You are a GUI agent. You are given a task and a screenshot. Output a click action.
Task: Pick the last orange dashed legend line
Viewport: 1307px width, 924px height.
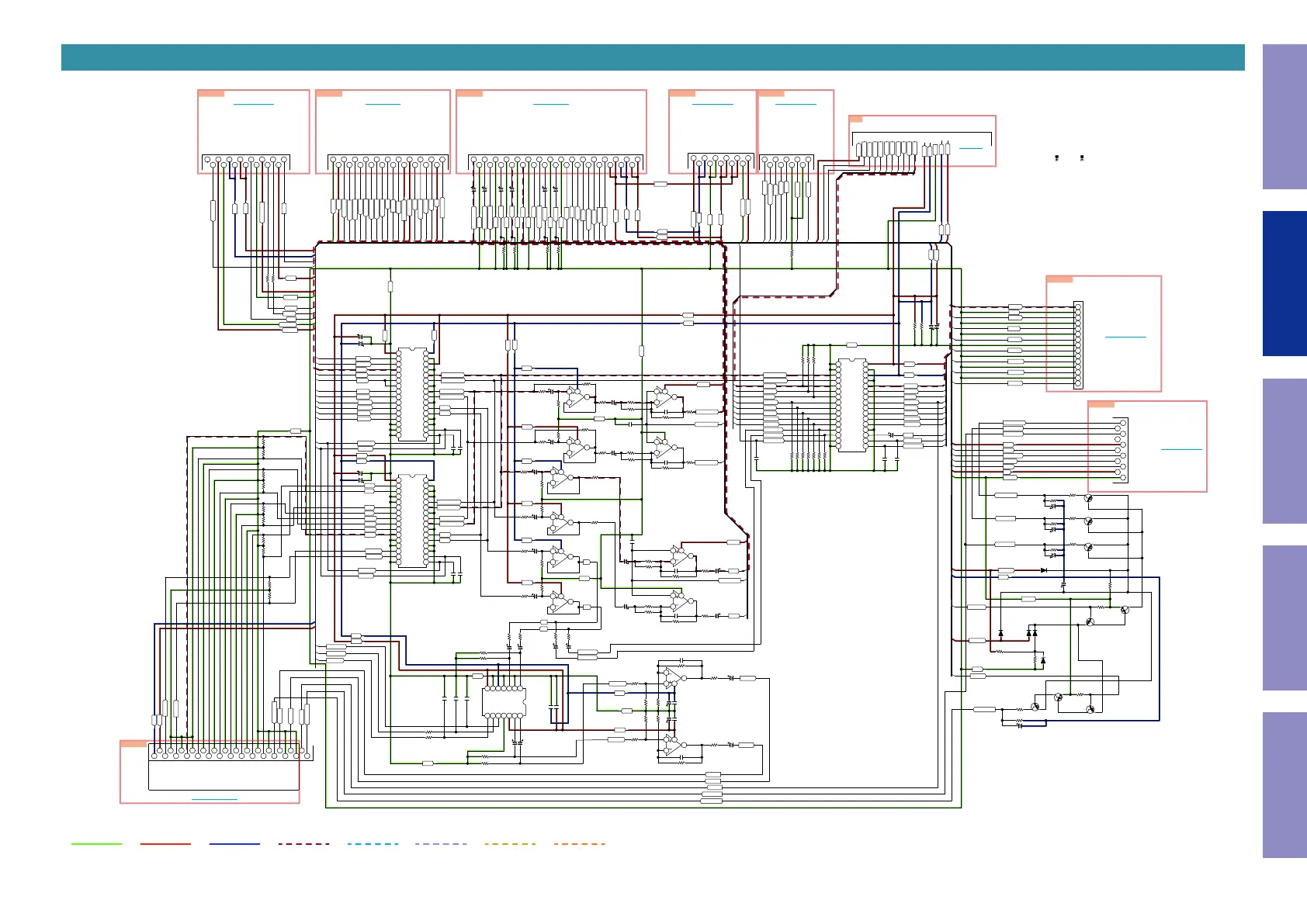point(580,844)
